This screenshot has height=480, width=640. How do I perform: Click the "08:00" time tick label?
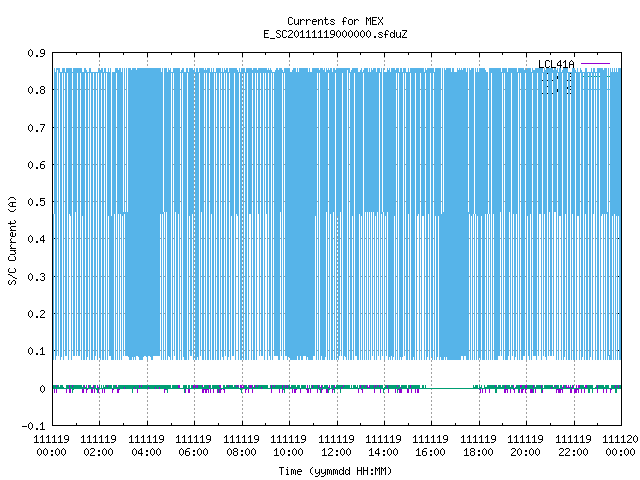(241, 452)
